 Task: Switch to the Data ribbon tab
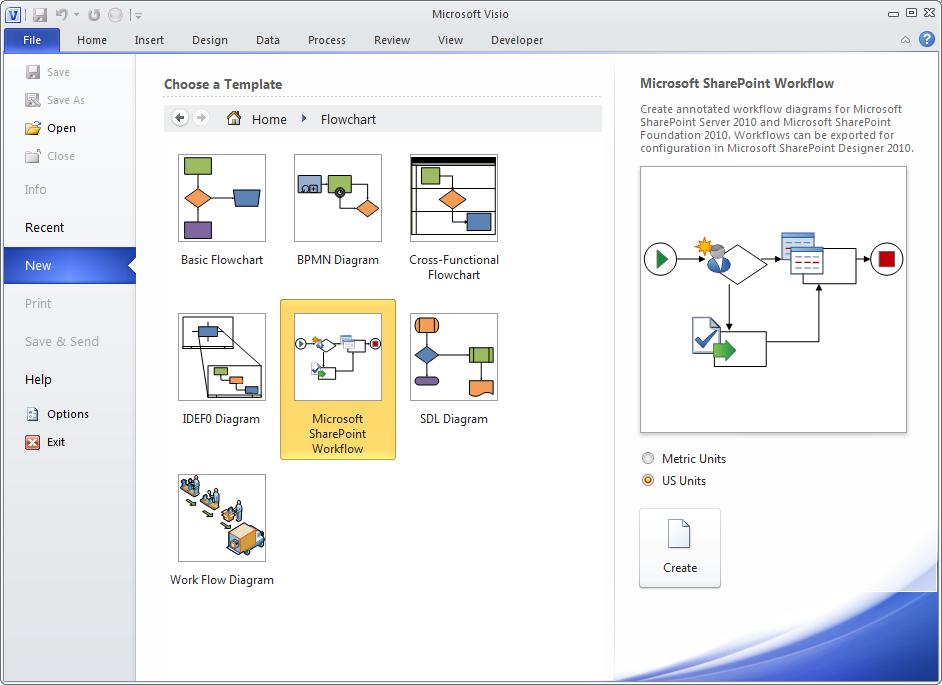coord(267,40)
